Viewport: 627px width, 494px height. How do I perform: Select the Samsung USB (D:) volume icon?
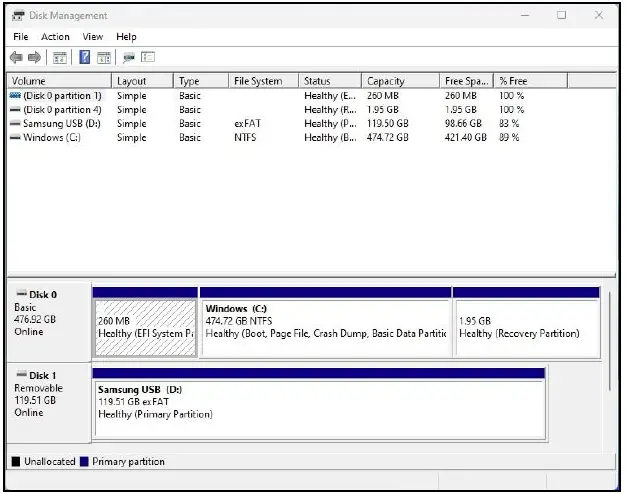(15, 124)
